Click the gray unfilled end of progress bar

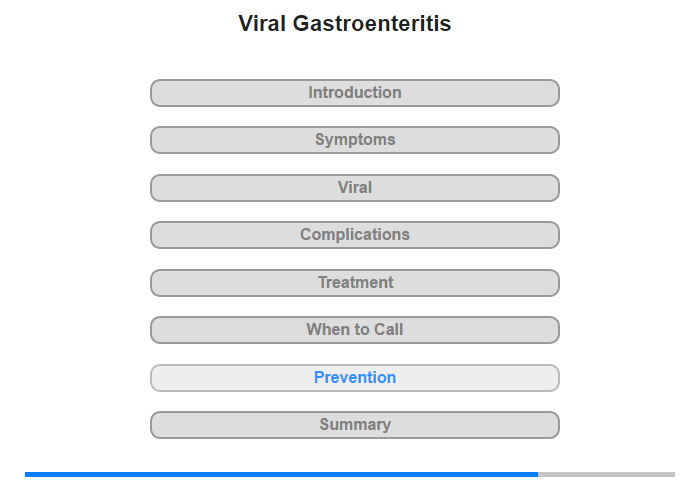coord(607,474)
